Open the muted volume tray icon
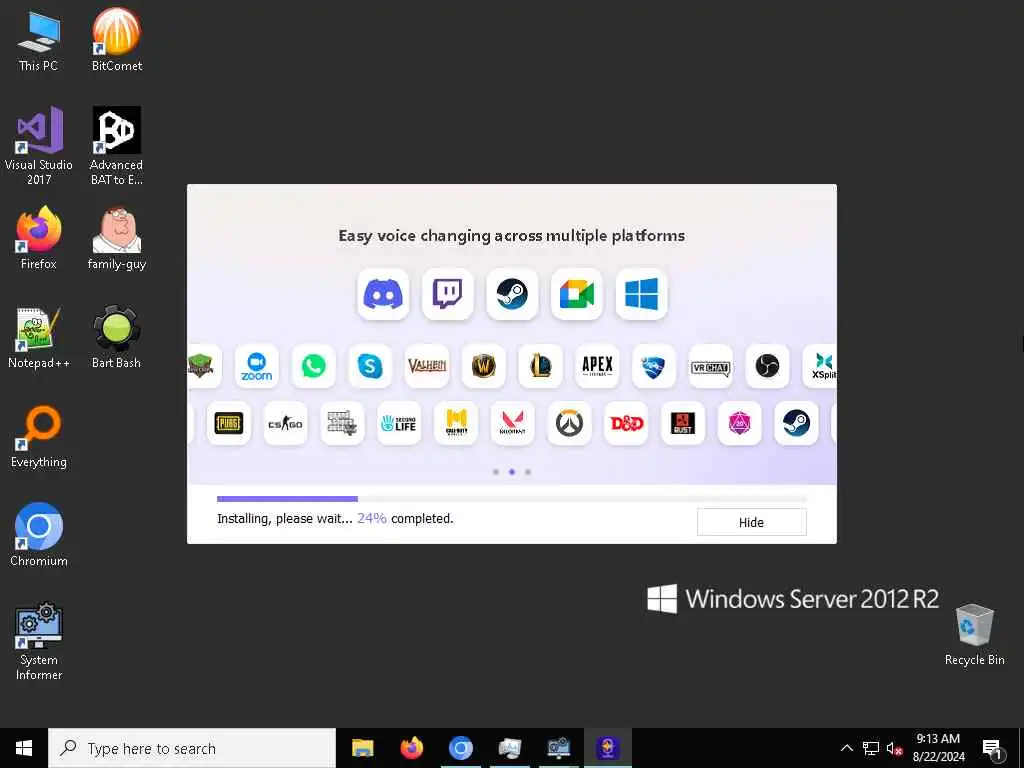Screen dimensions: 1024x768 pos(894,749)
